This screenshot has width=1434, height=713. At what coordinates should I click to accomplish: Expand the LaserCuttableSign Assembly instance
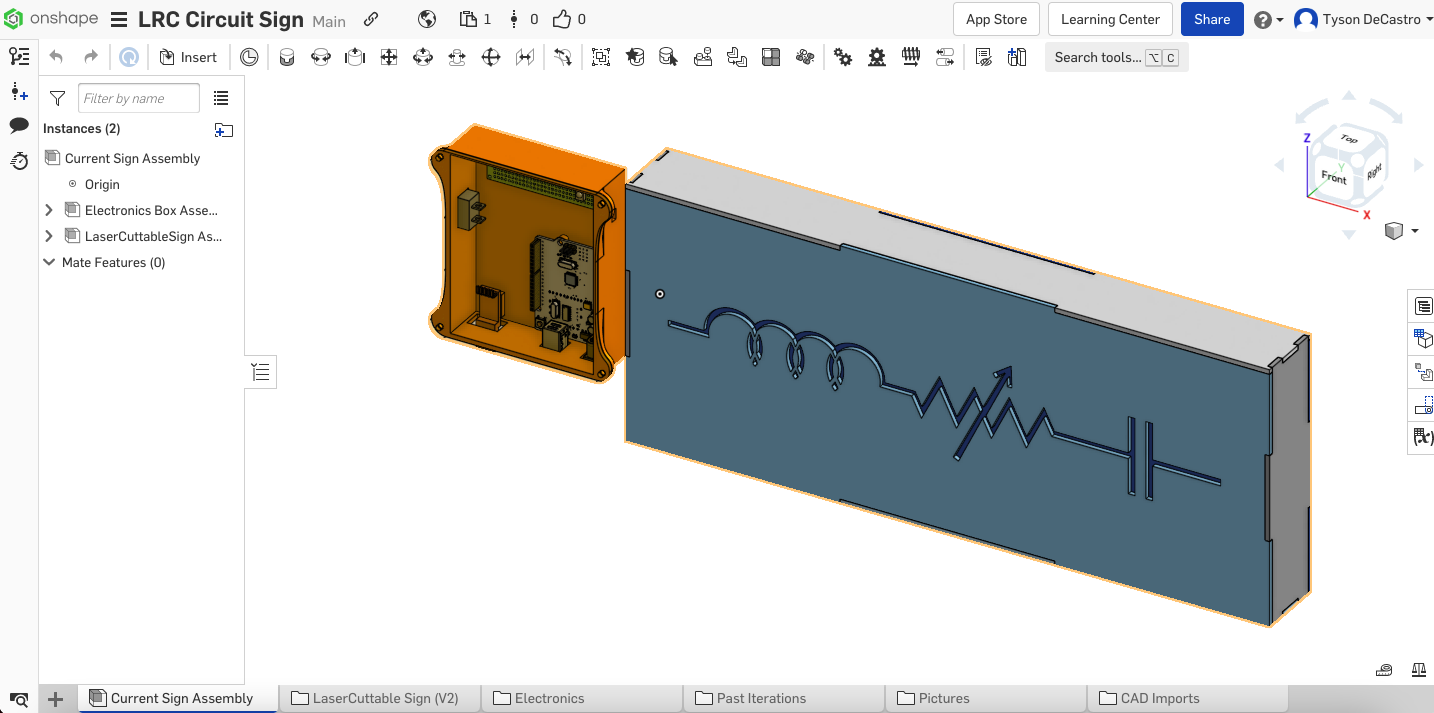49,236
